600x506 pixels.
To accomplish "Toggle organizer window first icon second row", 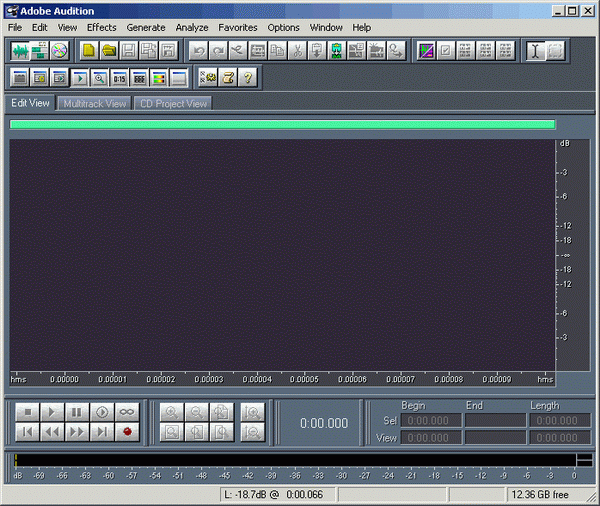I will (x=20, y=78).
